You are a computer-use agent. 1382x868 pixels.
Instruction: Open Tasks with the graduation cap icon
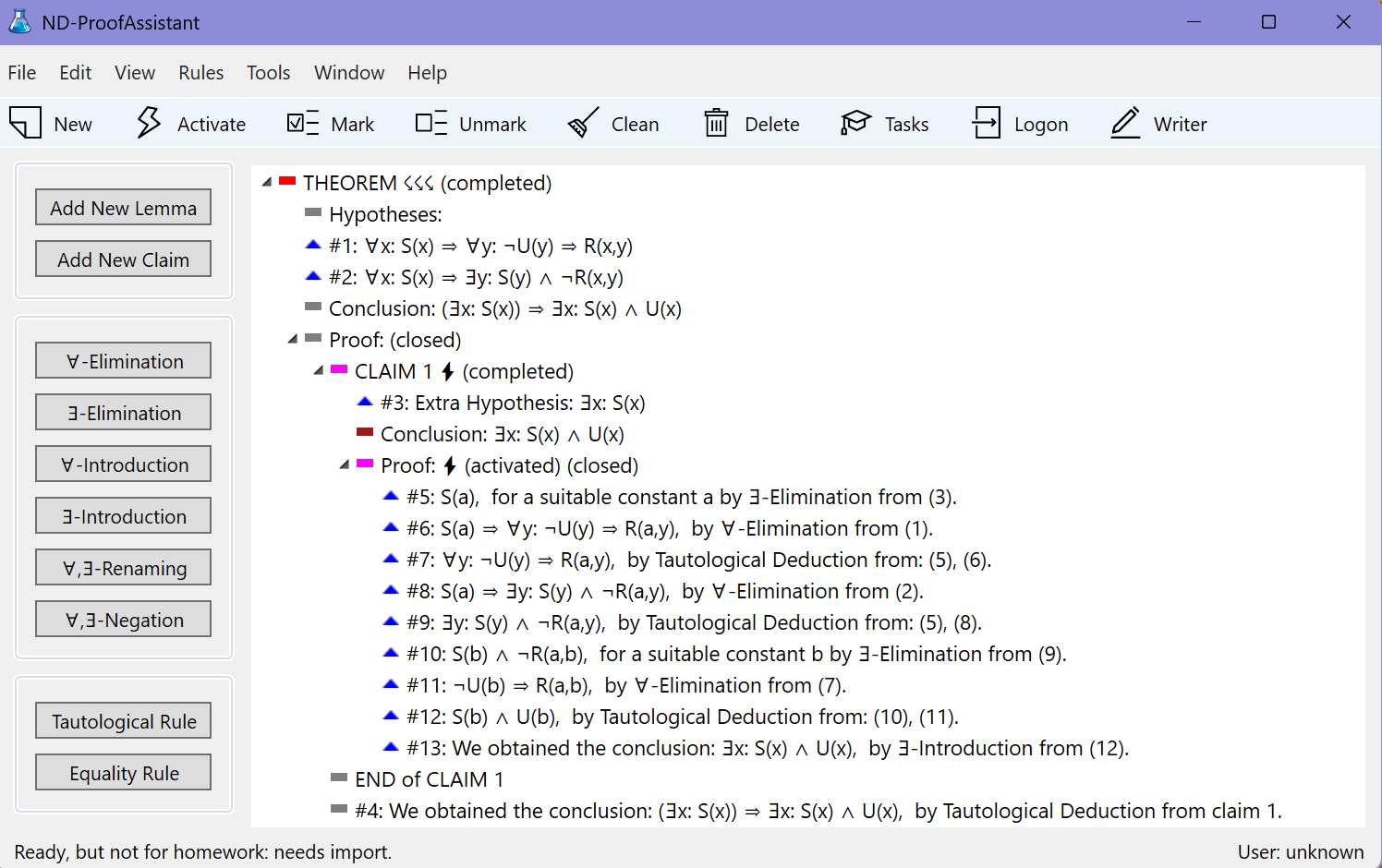[855, 123]
